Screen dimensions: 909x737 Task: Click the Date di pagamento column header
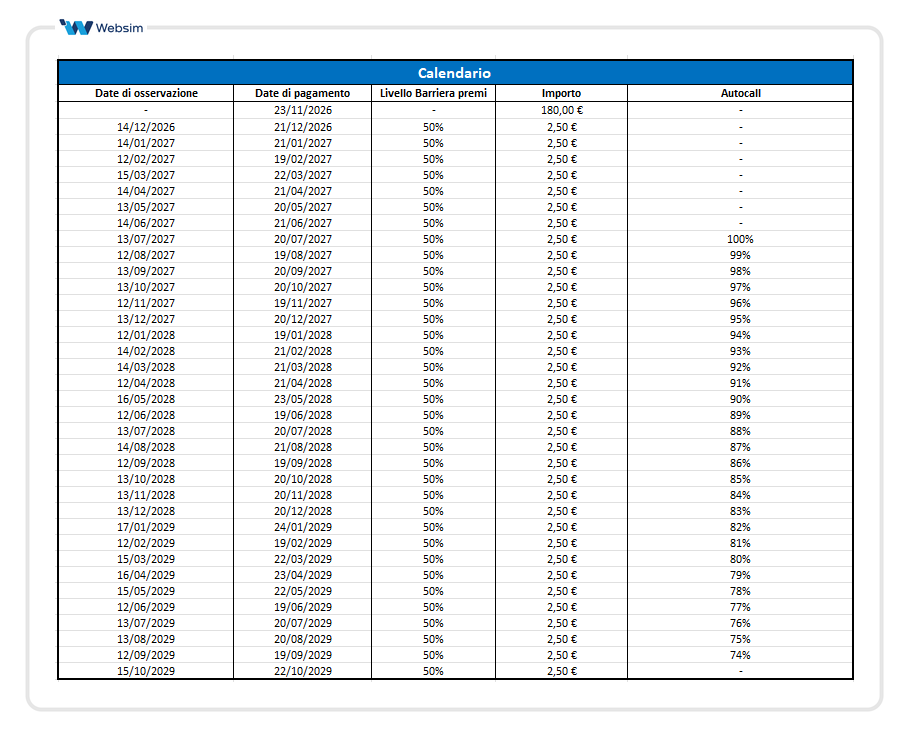(x=303, y=93)
